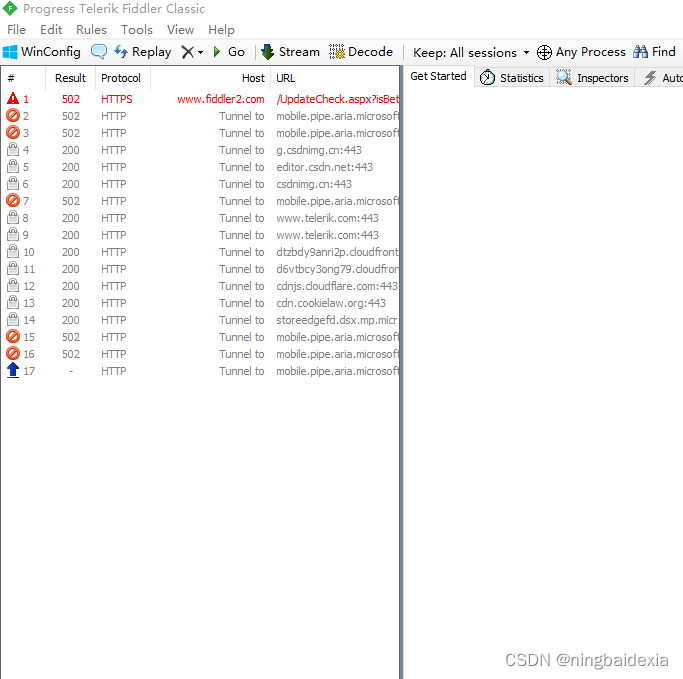This screenshot has height=679, width=683.
Task: Click the lock icon of session 12
Action: [13, 285]
